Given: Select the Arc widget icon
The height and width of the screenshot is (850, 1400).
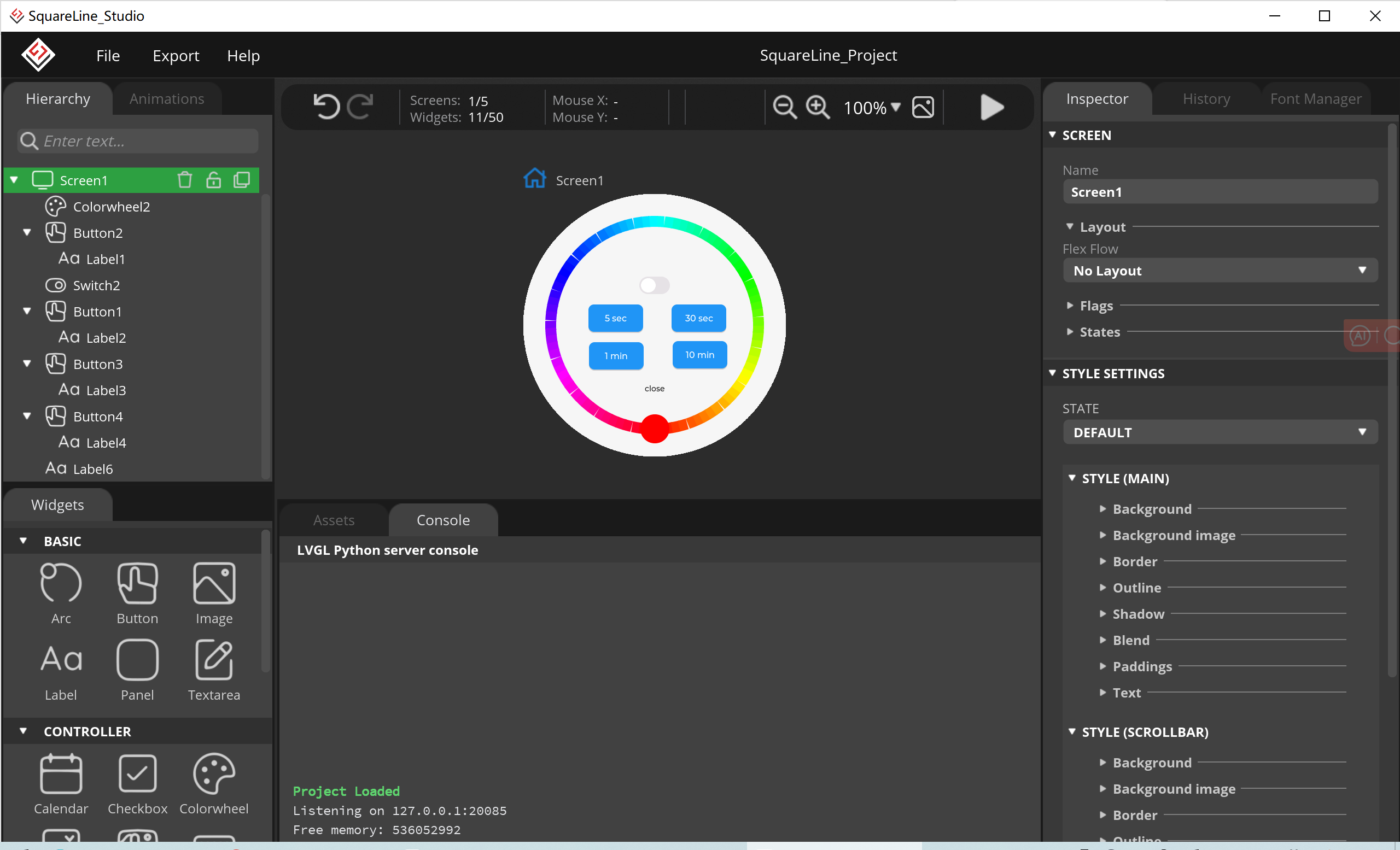Looking at the screenshot, I should (x=61, y=583).
